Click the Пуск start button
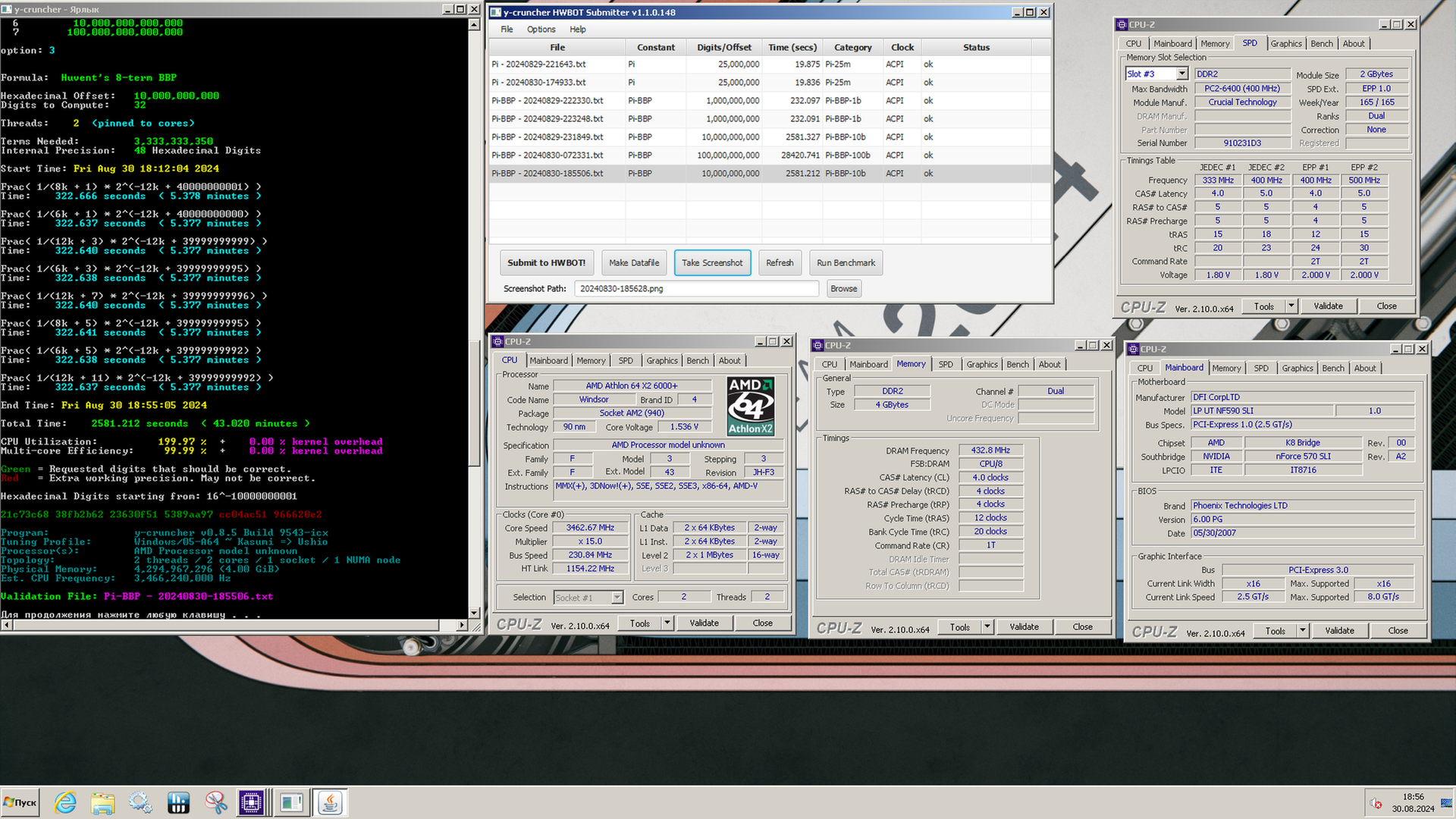 tap(20, 802)
